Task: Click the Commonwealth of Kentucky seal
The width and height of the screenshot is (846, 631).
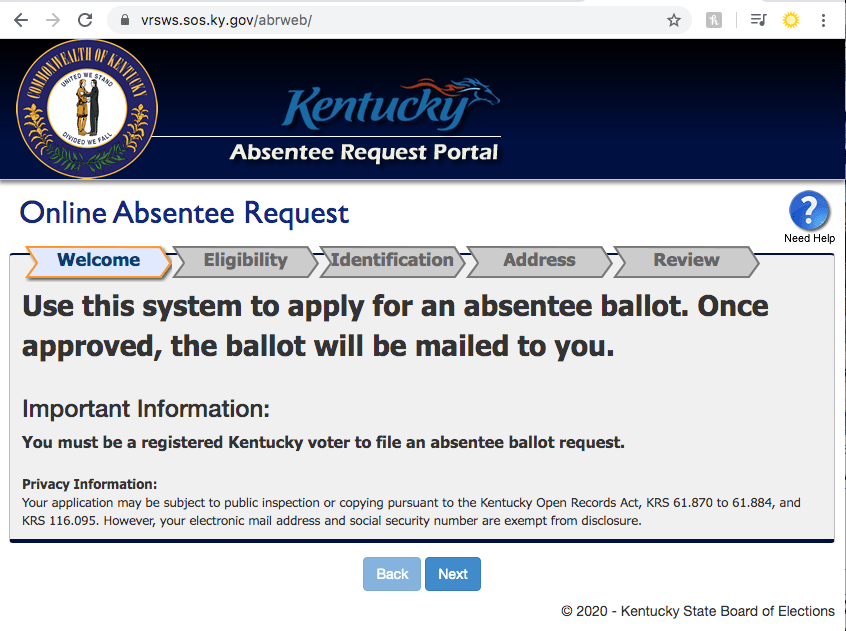Action: pyautogui.click(x=87, y=108)
